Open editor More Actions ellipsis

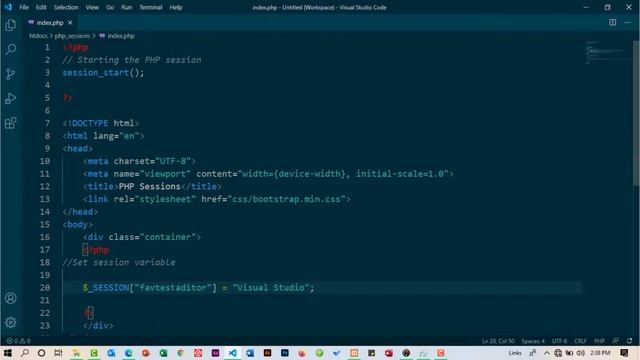[627, 22]
